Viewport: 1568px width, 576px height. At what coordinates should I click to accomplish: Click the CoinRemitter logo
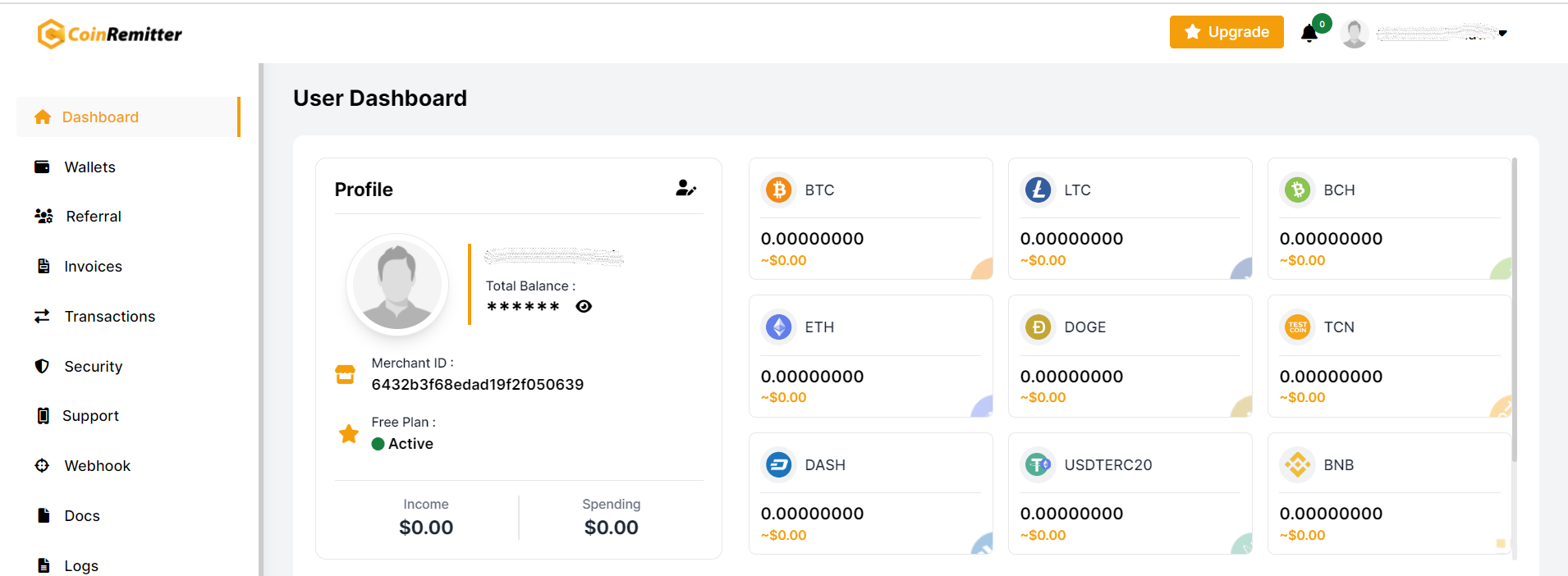[110, 34]
